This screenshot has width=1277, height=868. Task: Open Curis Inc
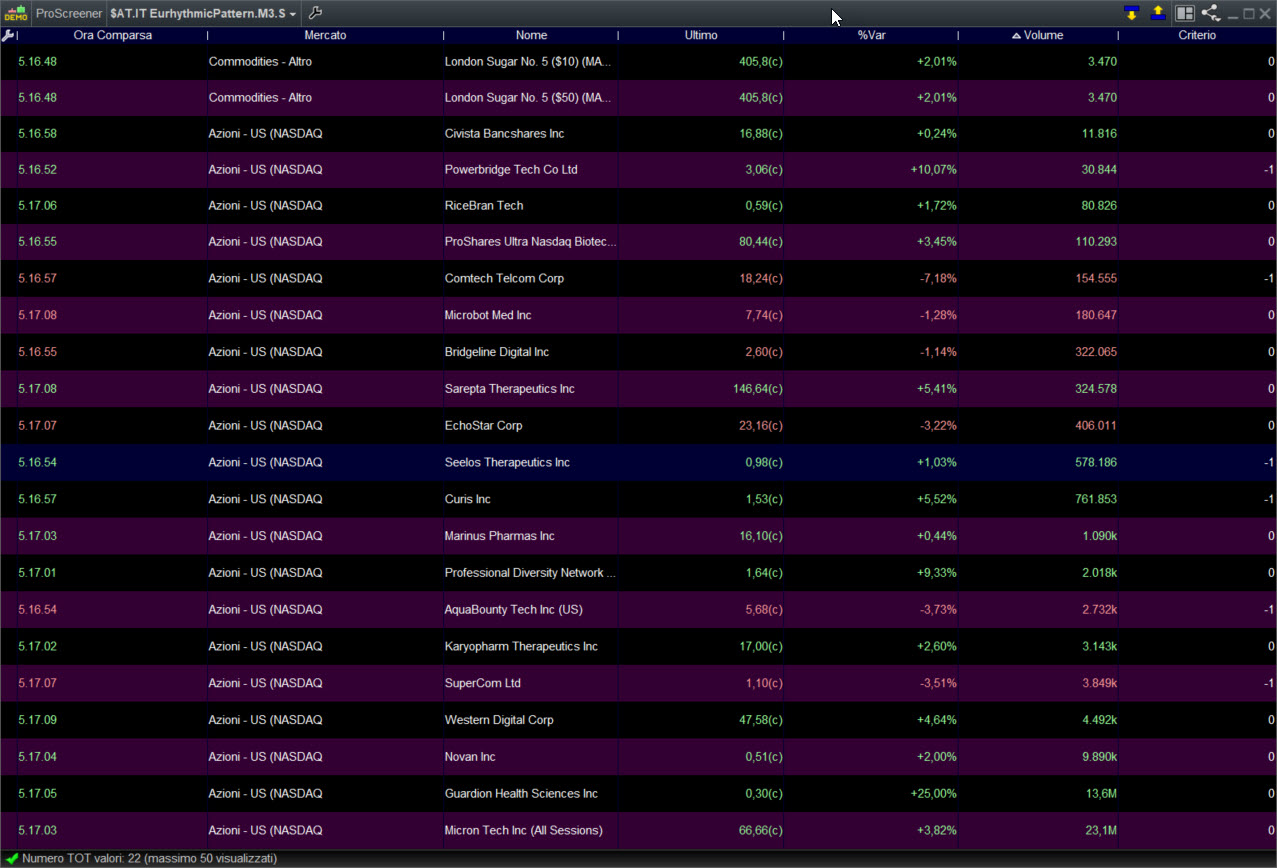click(468, 500)
